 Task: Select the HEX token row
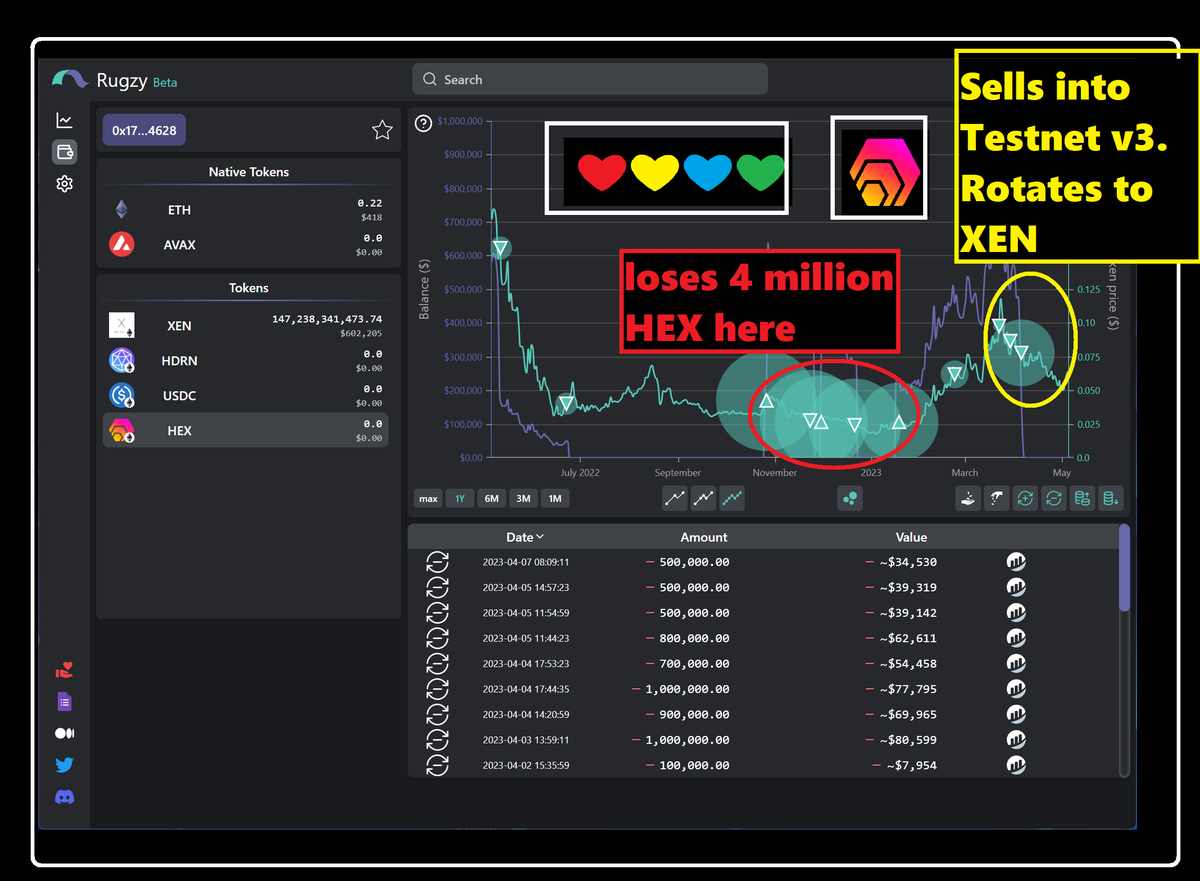(248, 431)
